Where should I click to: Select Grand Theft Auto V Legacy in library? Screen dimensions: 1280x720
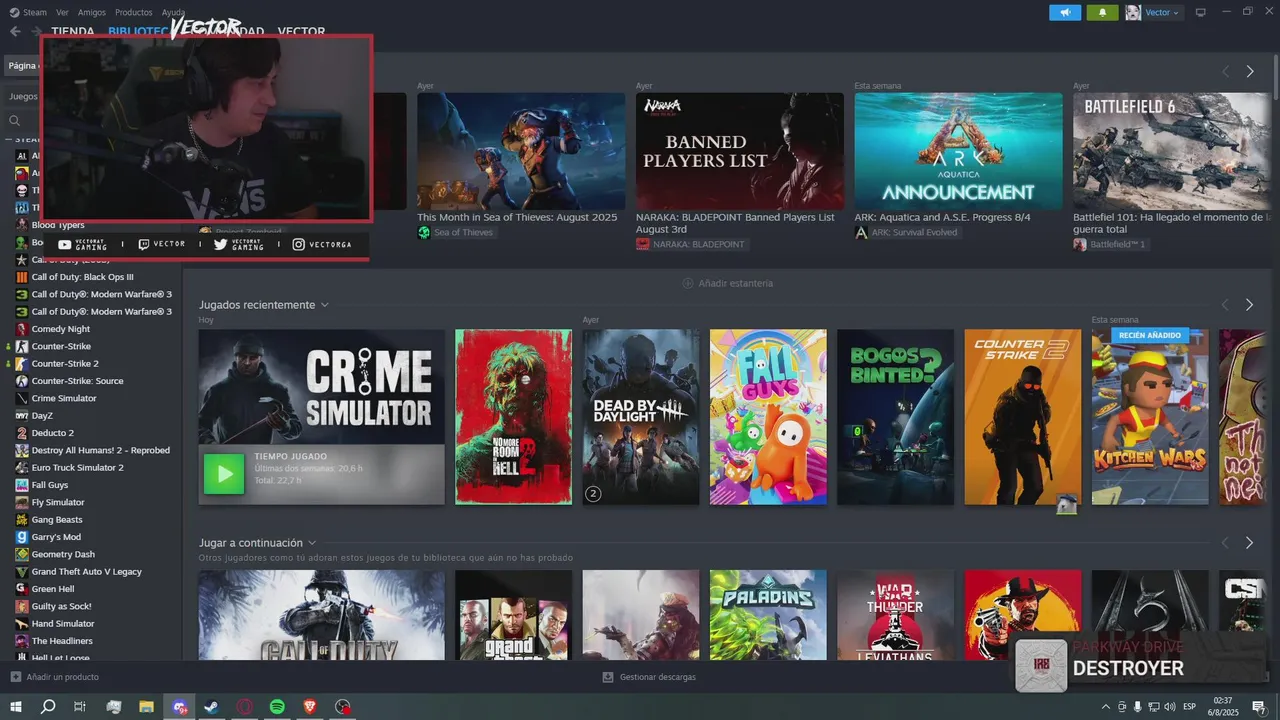click(87, 572)
